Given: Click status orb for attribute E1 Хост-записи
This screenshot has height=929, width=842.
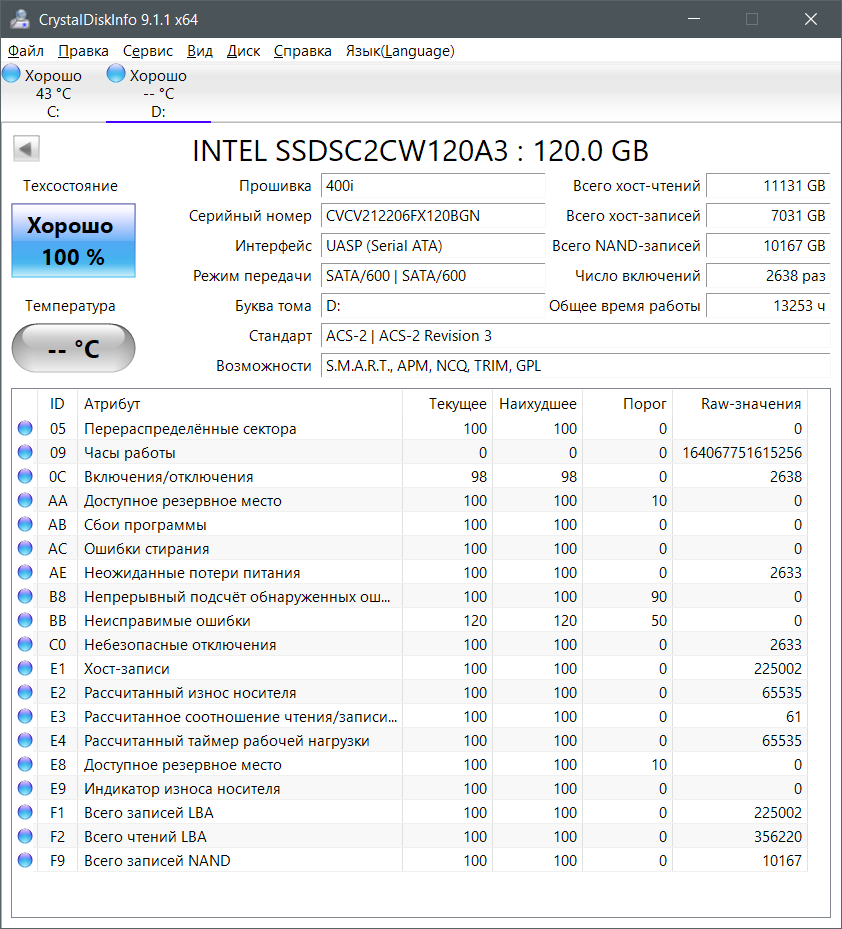Looking at the screenshot, I should pyautogui.click(x=25, y=668).
